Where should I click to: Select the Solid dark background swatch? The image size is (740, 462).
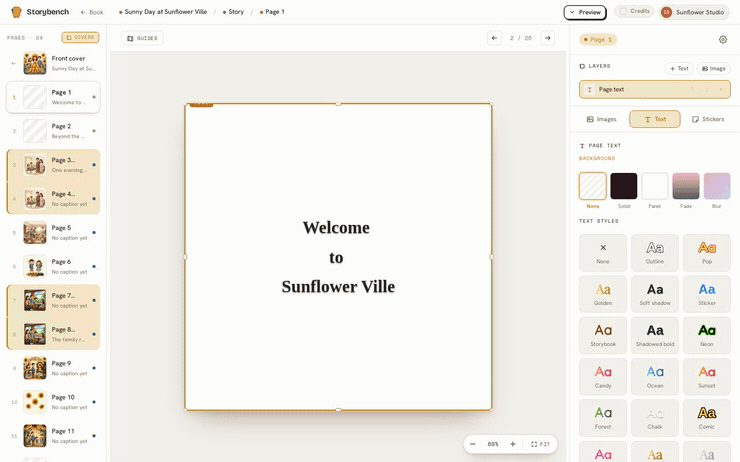623,186
